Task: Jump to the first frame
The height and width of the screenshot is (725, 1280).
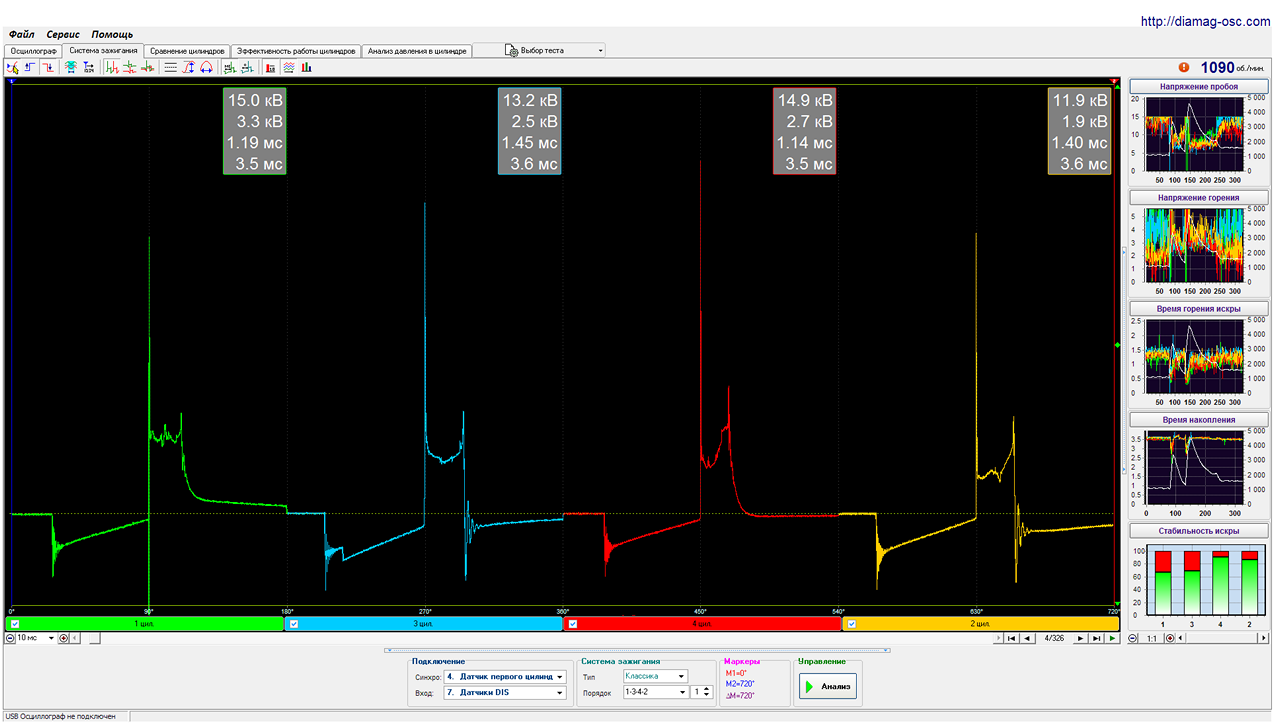Action: [1011, 638]
